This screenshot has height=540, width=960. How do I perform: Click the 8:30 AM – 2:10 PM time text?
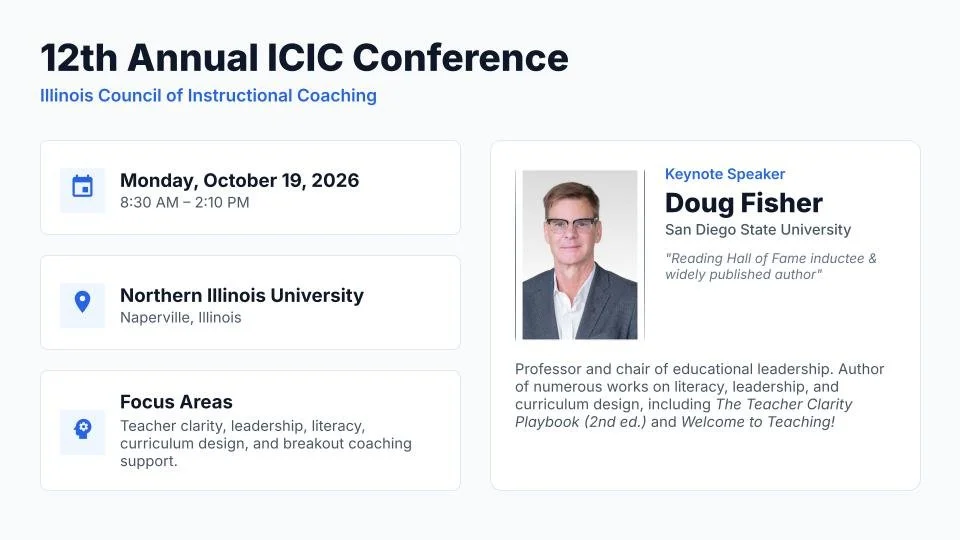pos(185,203)
